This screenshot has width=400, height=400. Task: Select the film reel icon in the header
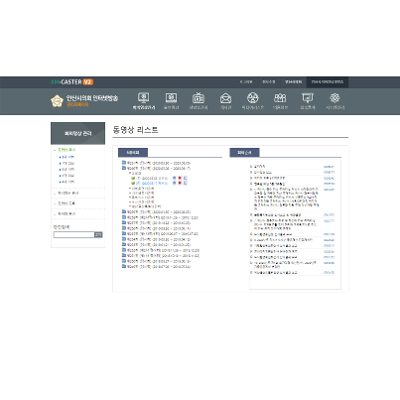coord(253,98)
